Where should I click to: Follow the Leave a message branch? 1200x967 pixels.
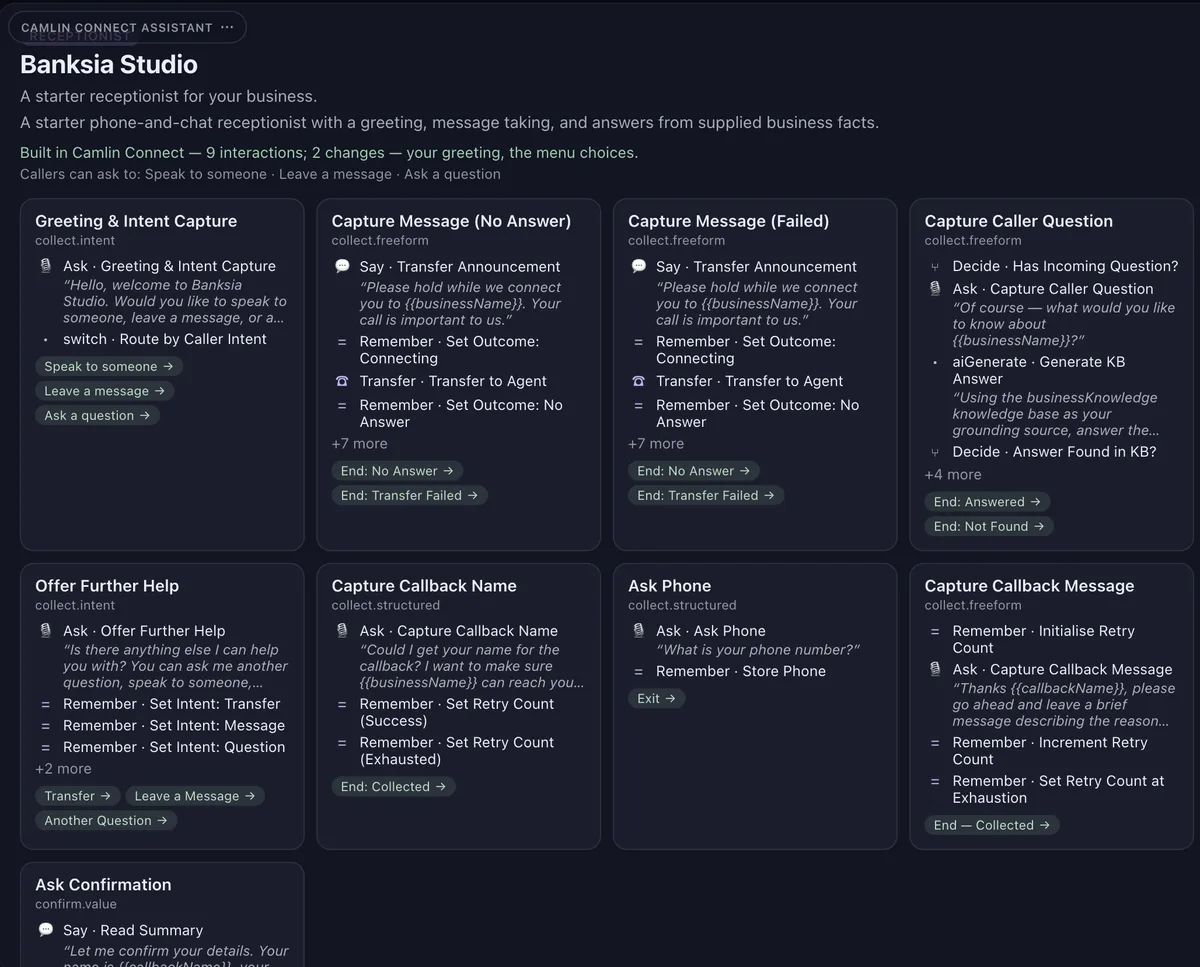105,391
